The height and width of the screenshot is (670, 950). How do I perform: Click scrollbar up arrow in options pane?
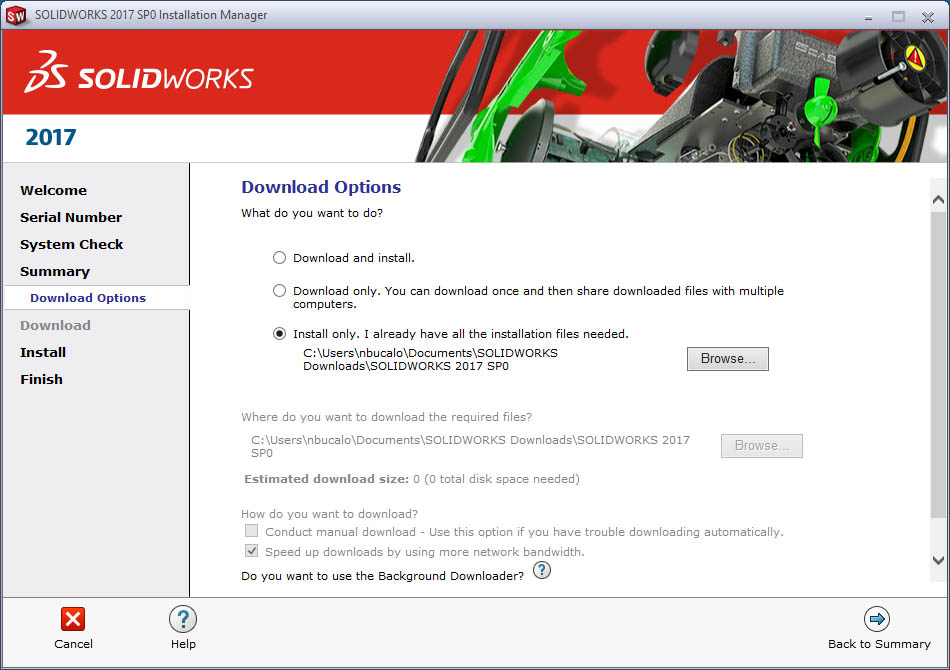[x=938, y=200]
